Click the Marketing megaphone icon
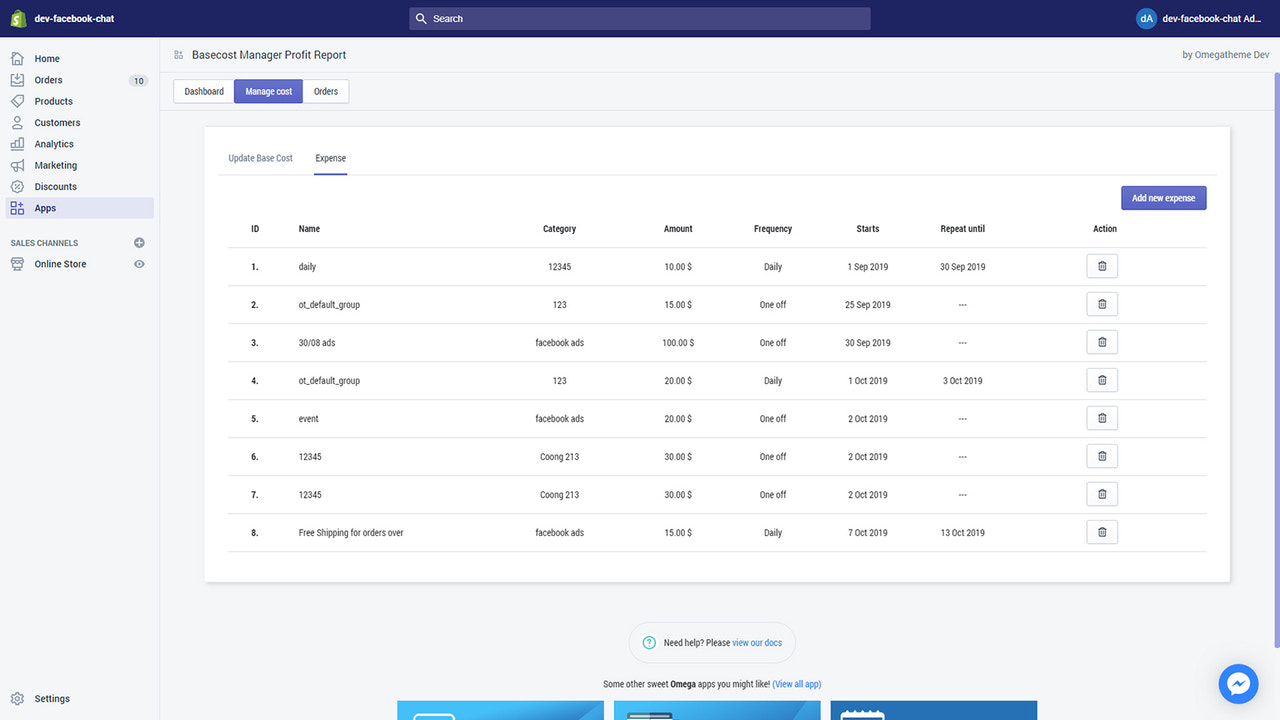The height and width of the screenshot is (720, 1280). pos(20,164)
